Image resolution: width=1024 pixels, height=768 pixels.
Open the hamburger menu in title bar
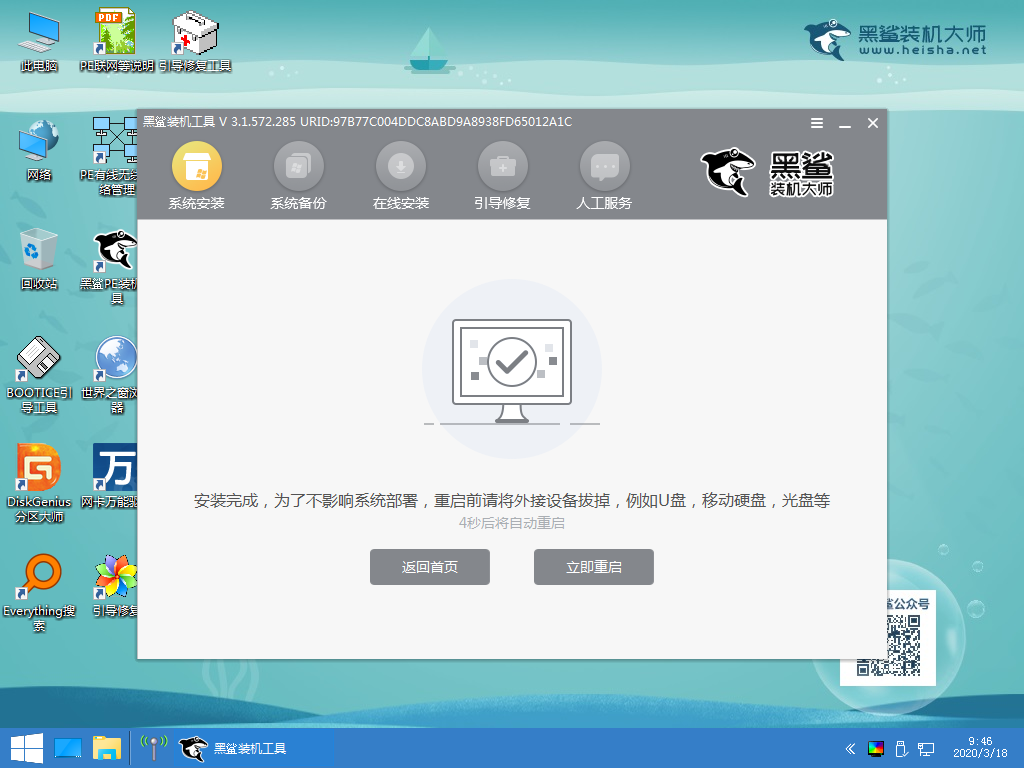point(816,123)
